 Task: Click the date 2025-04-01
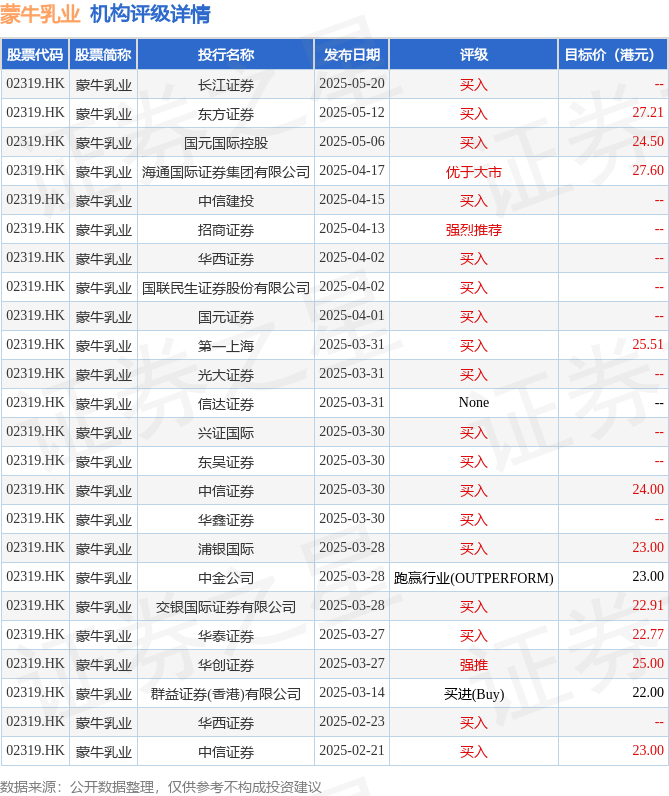tap(352, 315)
